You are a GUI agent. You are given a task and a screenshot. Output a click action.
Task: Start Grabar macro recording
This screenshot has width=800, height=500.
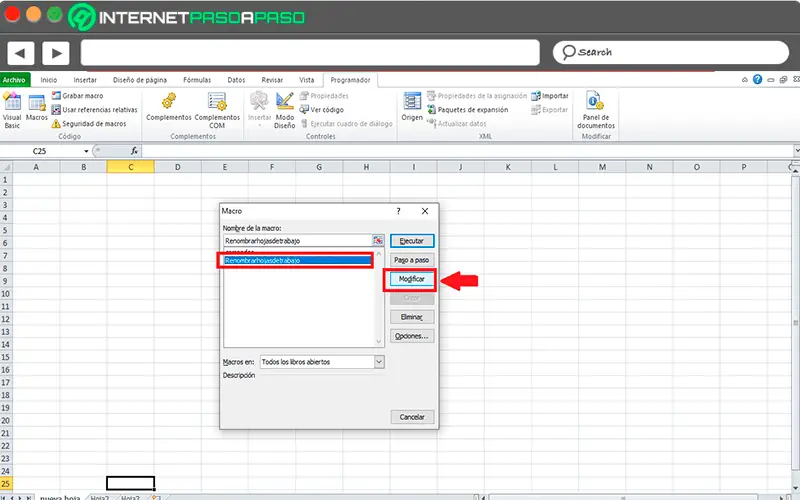78,95
